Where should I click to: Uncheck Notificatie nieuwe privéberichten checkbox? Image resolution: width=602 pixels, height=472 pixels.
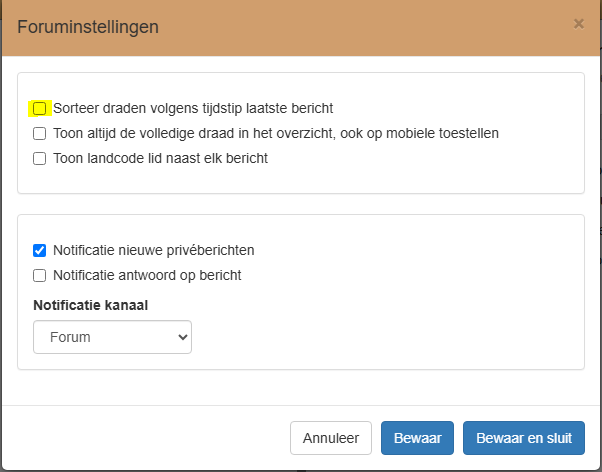click(40, 250)
